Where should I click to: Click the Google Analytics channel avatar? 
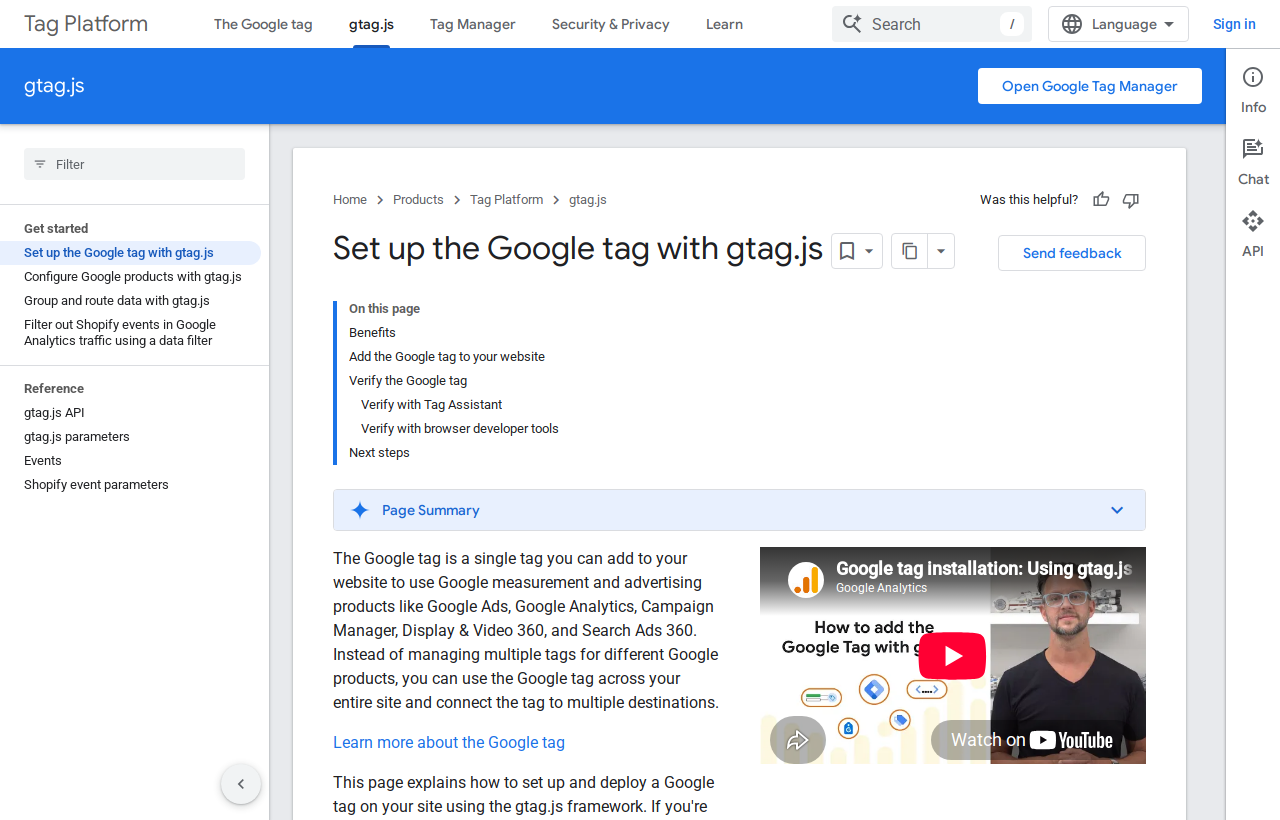tap(805, 579)
